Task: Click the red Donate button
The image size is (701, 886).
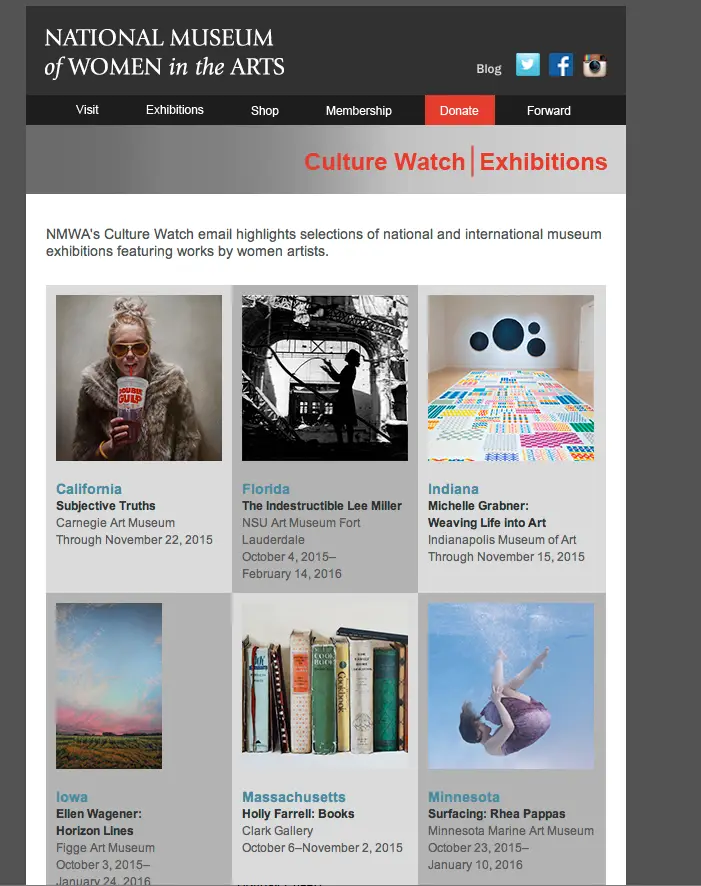Action: [460, 110]
